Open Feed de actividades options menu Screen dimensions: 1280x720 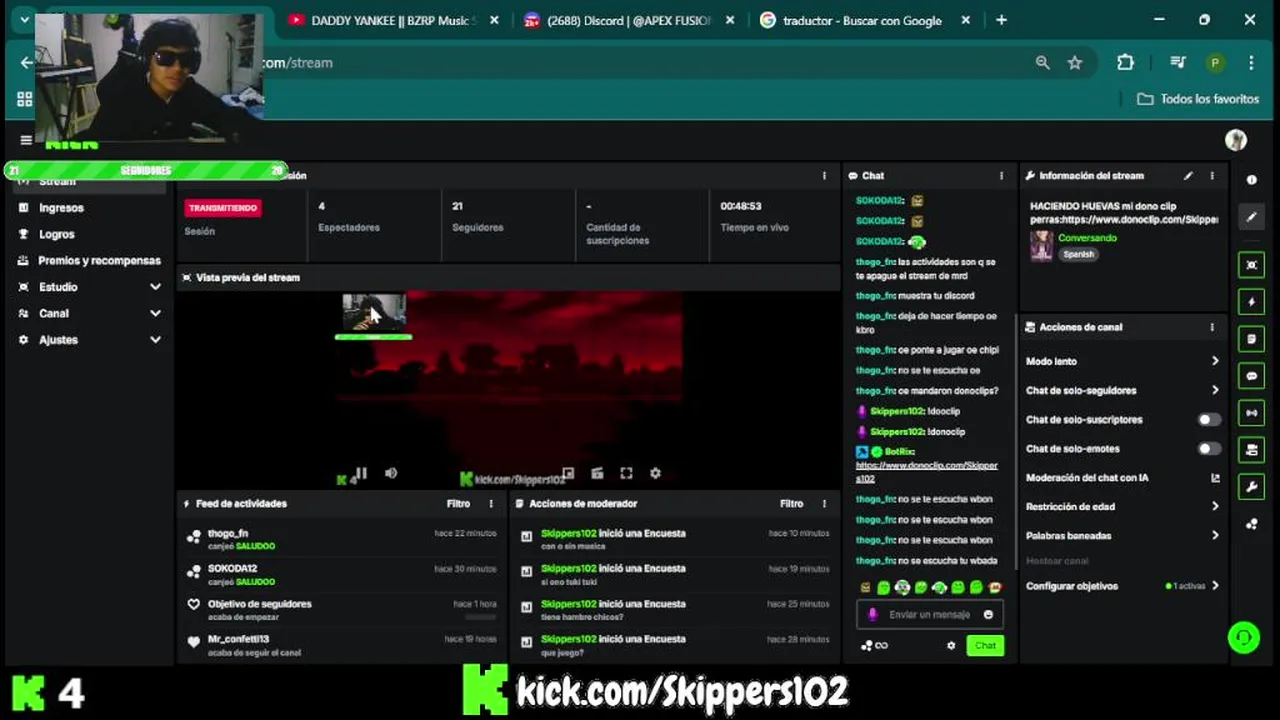(491, 504)
